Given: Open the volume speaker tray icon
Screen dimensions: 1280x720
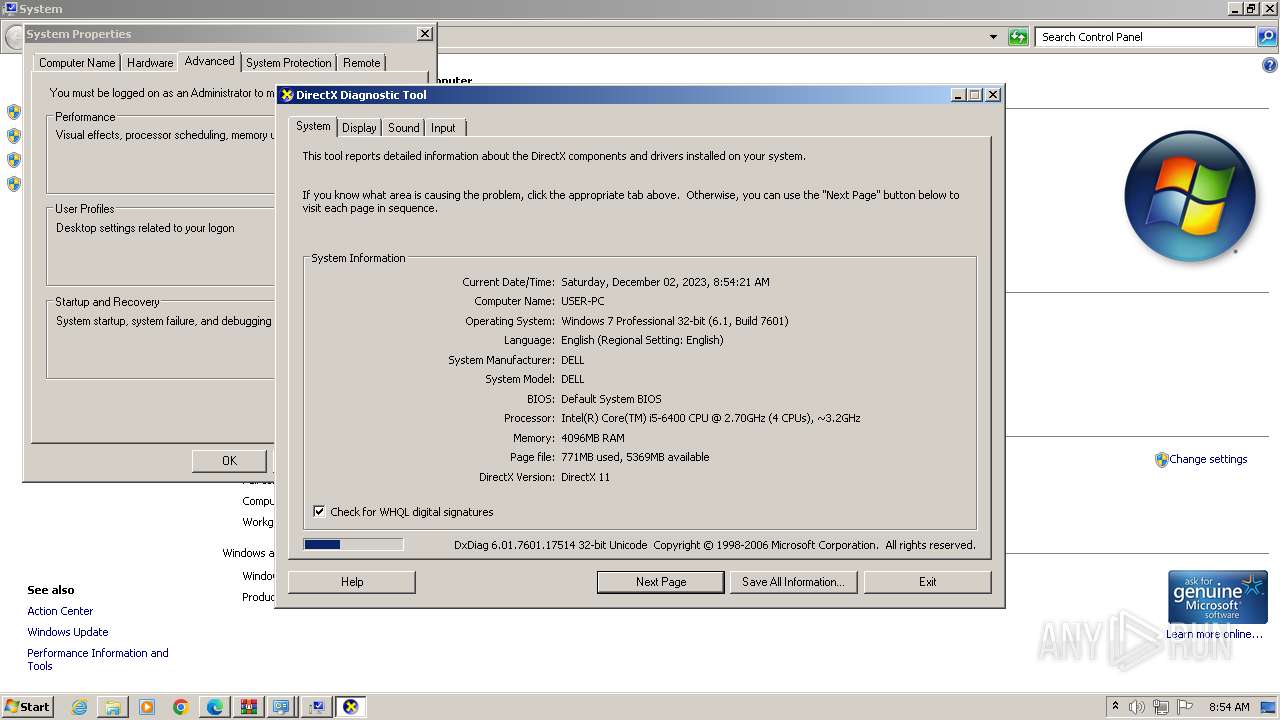Looking at the screenshot, I should pos(1137,707).
